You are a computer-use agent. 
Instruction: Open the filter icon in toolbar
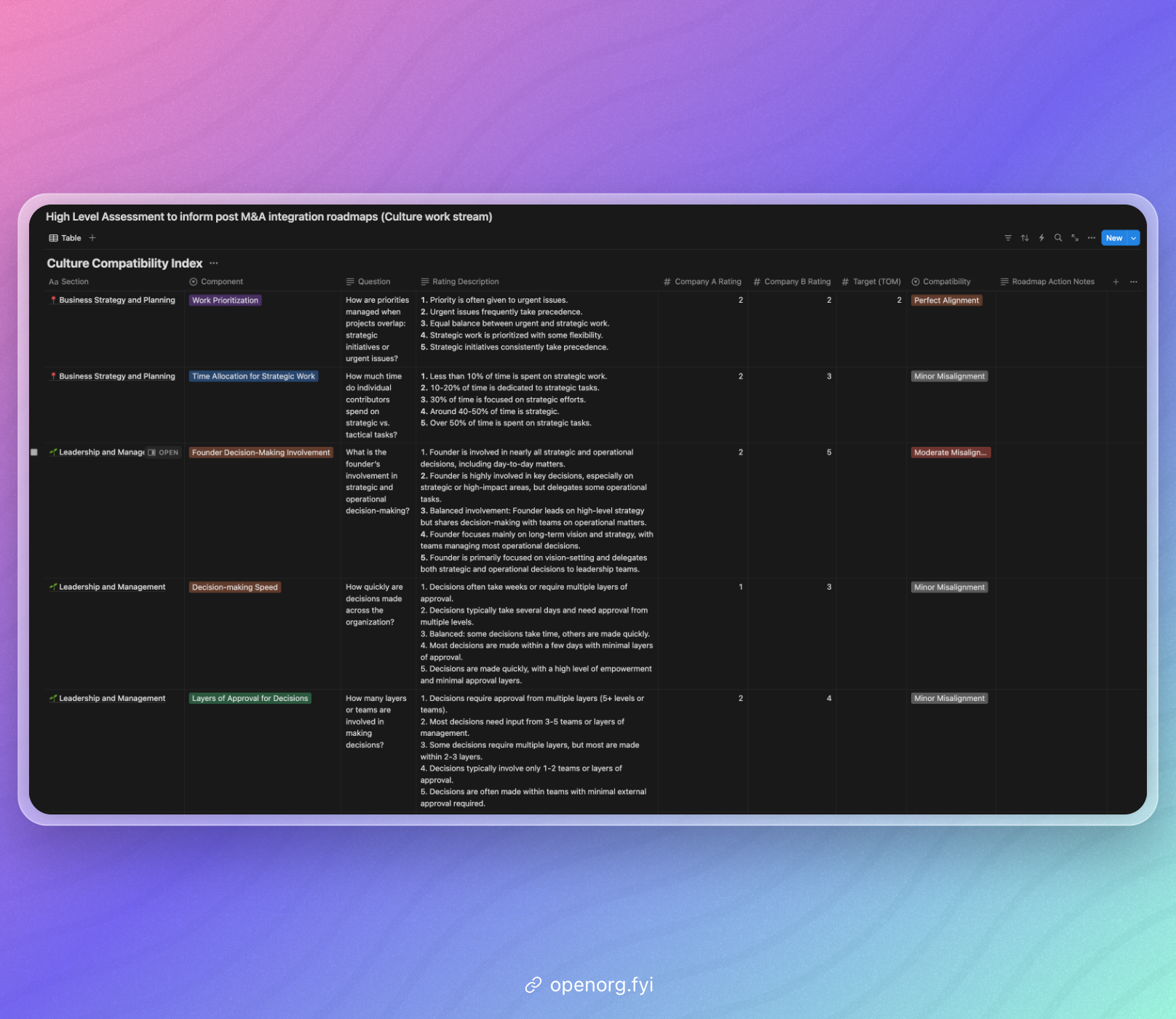pos(1008,238)
